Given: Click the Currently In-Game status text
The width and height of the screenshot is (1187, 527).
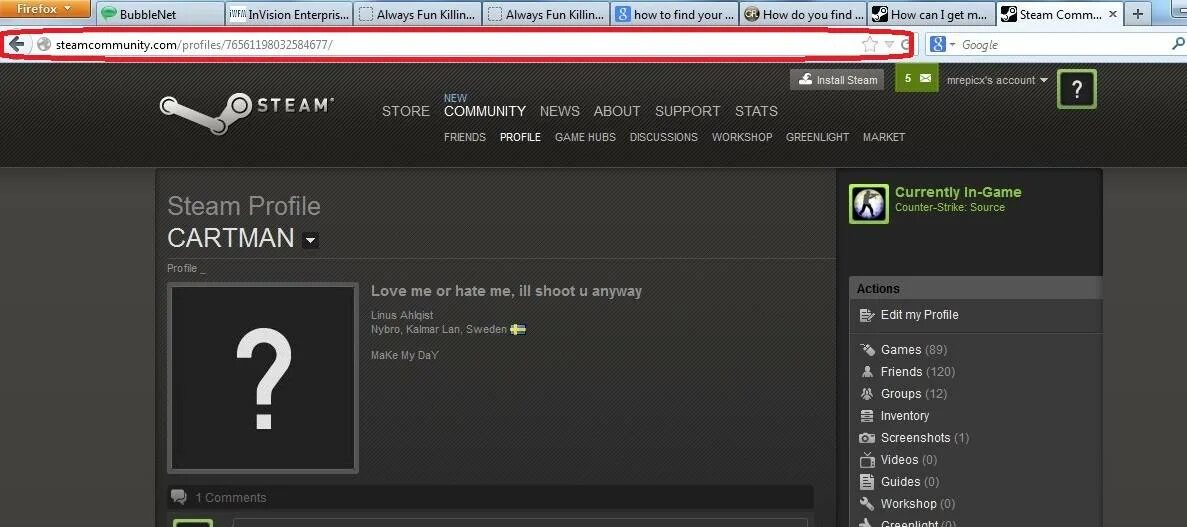Looking at the screenshot, I should [x=958, y=192].
